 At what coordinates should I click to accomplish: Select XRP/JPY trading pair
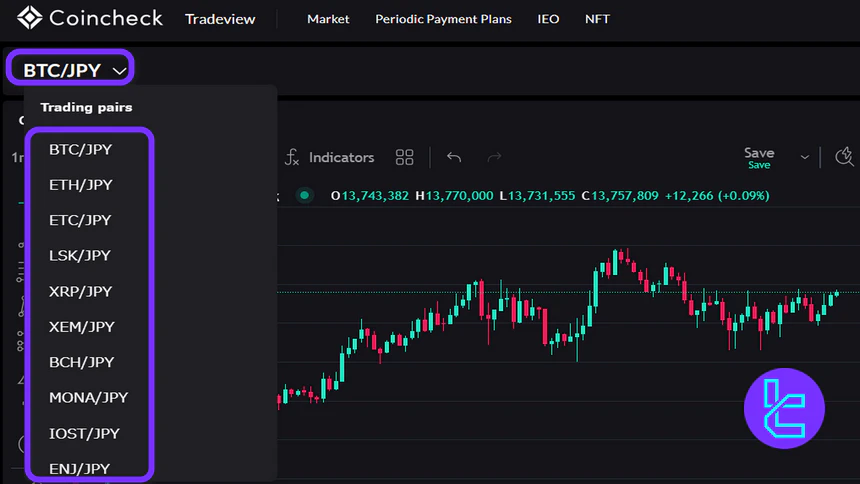(80, 291)
